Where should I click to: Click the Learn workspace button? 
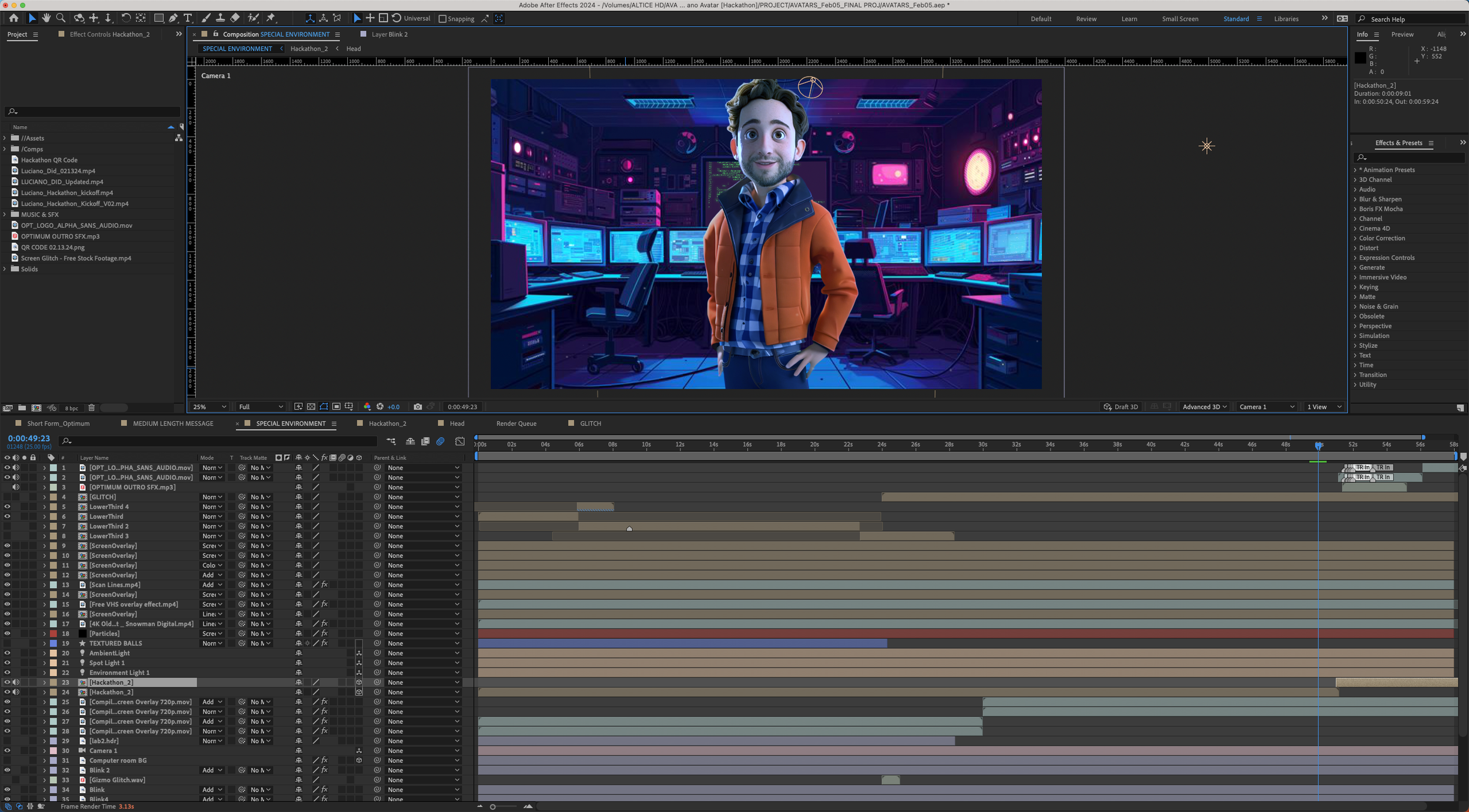click(x=1129, y=19)
